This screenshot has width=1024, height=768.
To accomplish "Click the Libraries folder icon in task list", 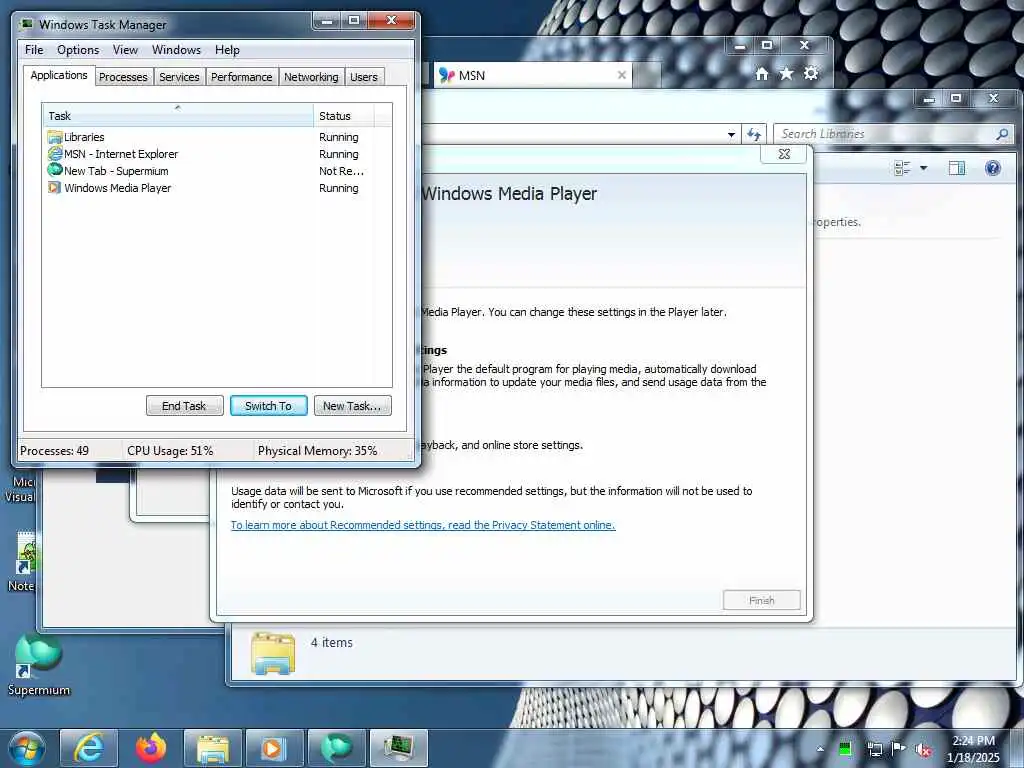I will (55, 137).
